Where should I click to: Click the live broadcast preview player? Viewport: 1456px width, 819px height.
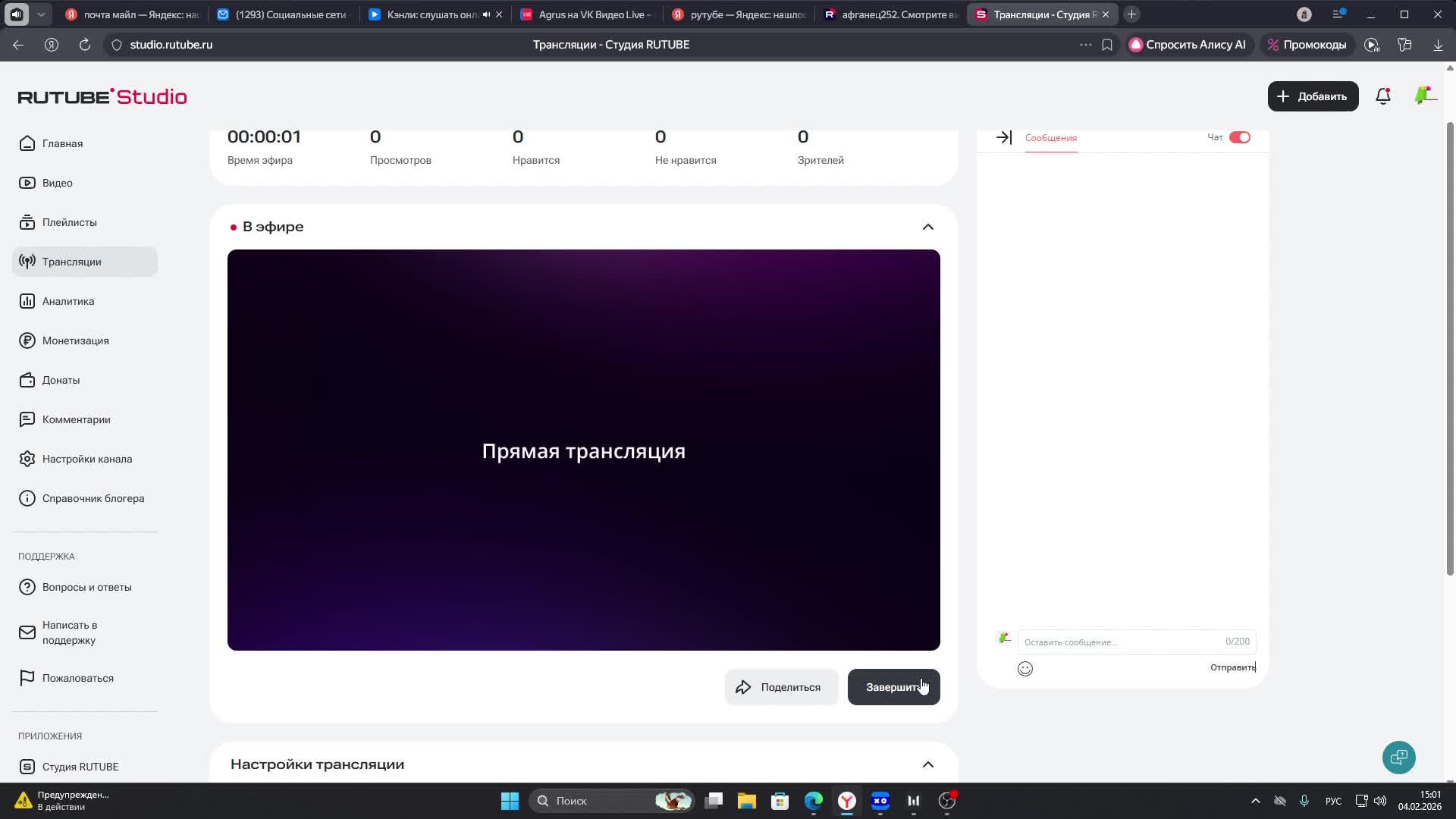coord(583,450)
